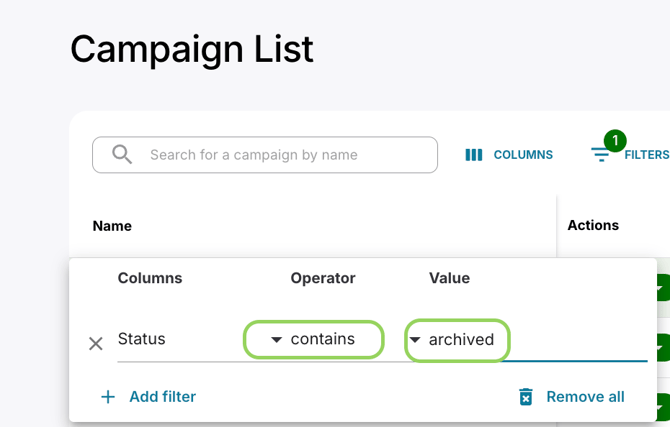Expand the Operator dropdown arrow
Image resolution: width=670 pixels, height=427 pixels.
[277, 340]
